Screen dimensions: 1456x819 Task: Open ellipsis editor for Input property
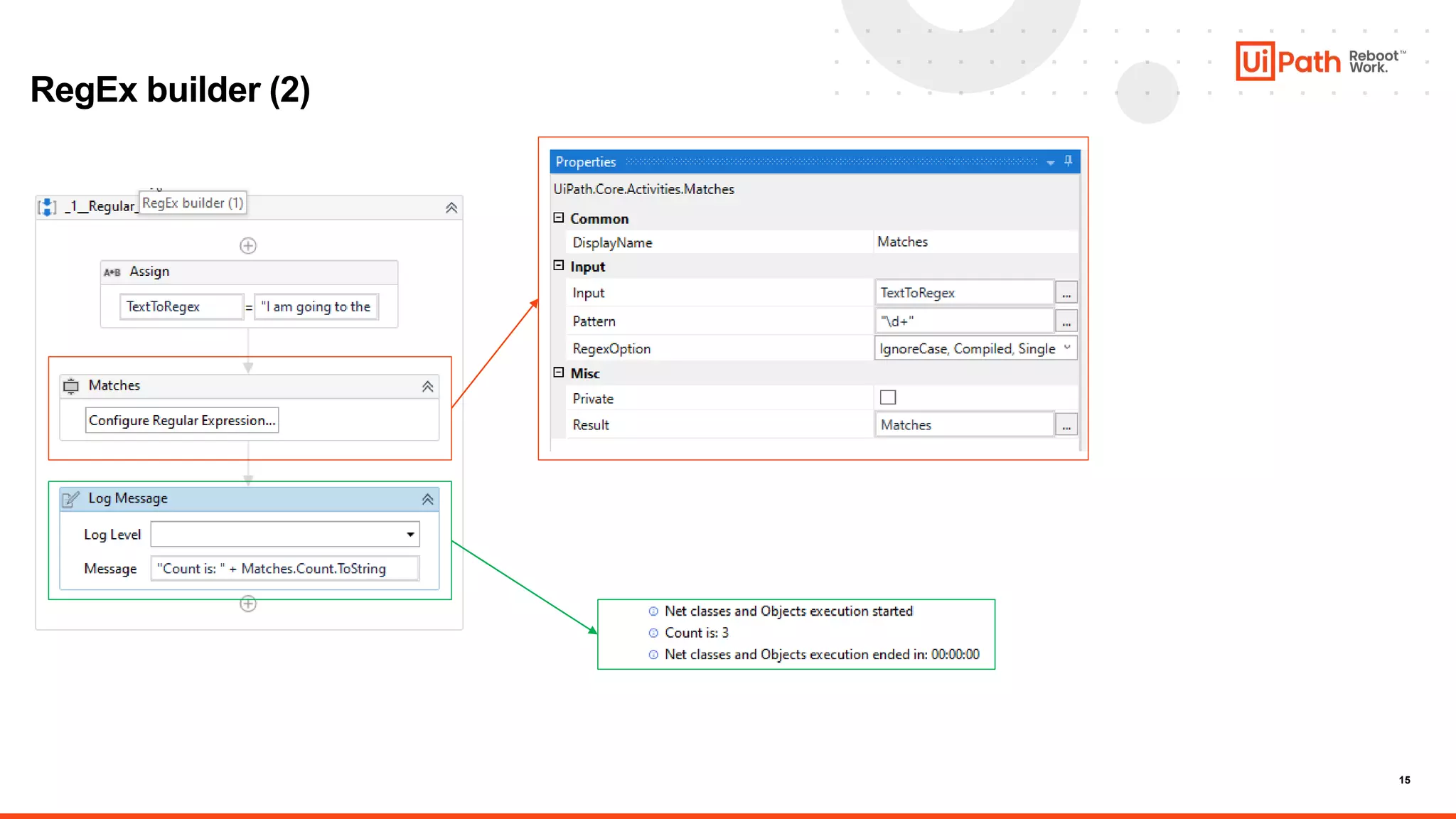1066,293
